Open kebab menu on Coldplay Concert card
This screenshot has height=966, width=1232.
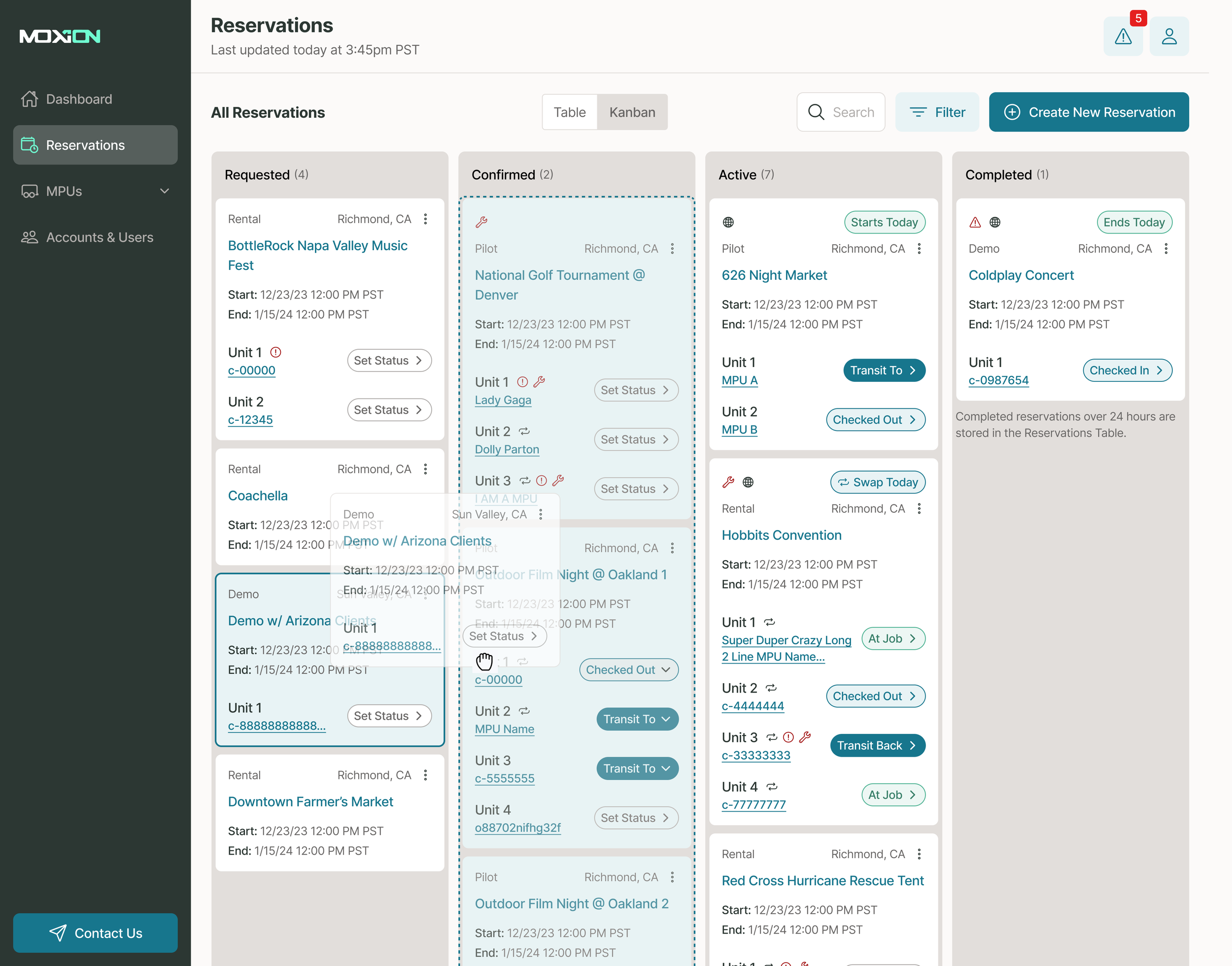click(1166, 249)
